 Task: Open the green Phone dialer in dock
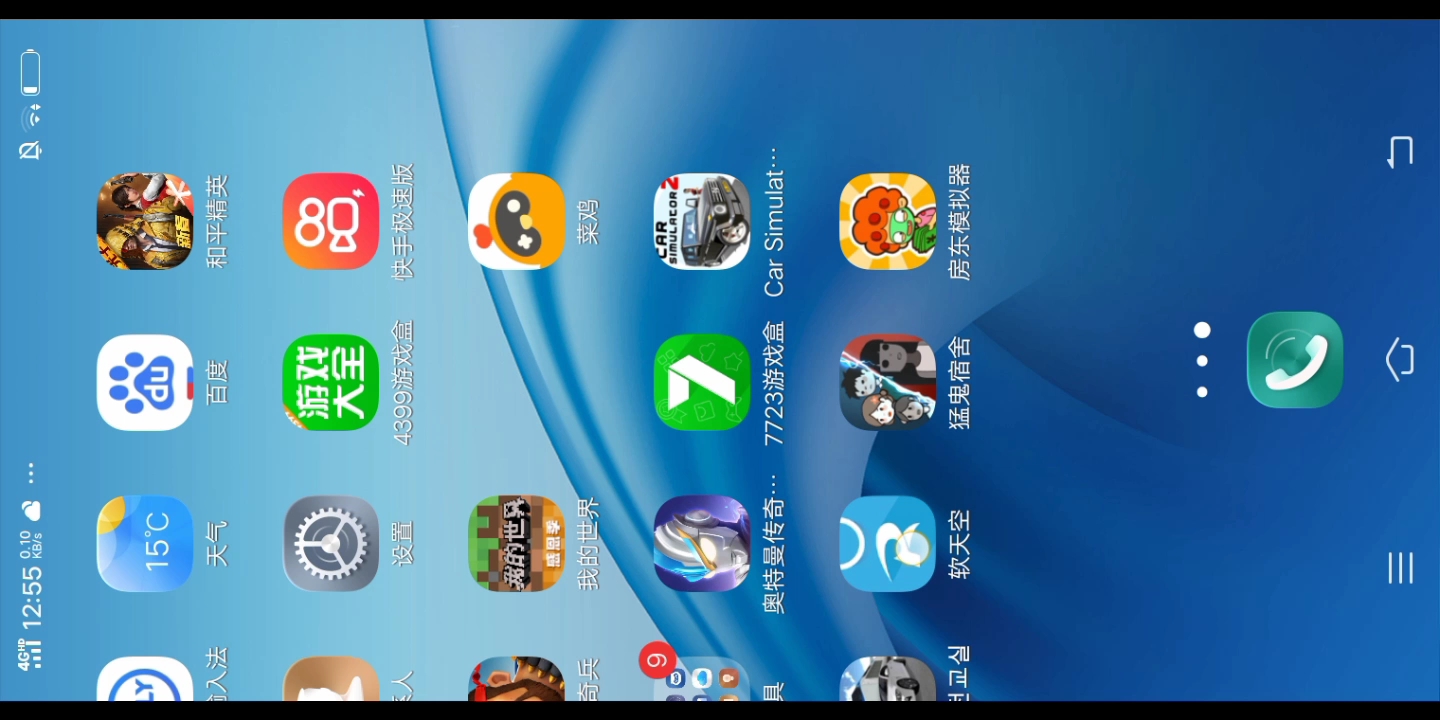click(1295, 360)
